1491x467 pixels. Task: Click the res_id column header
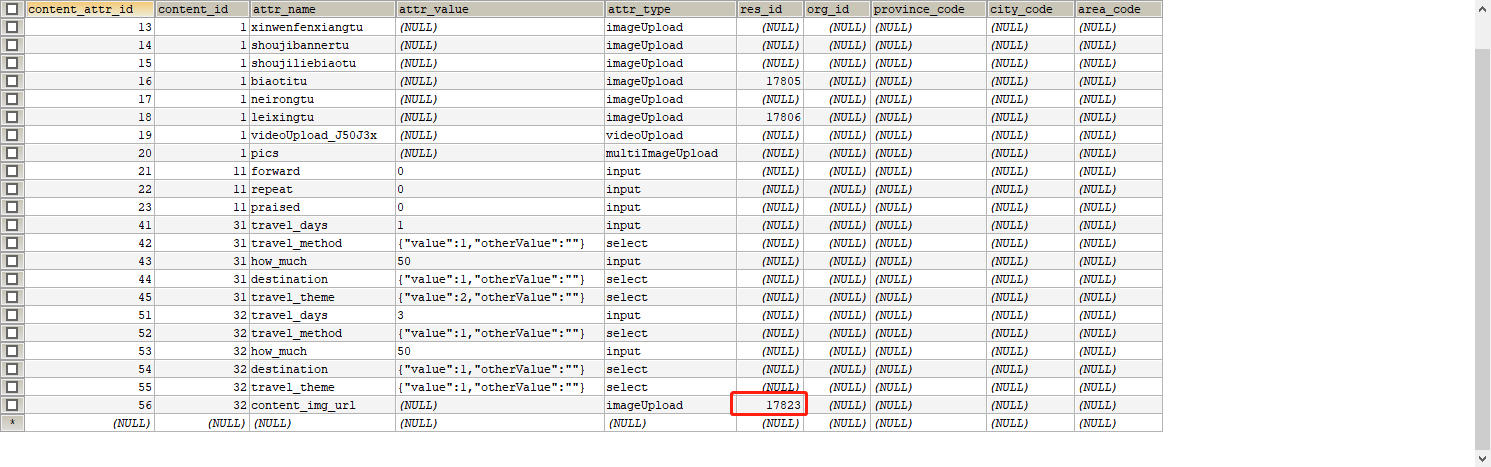click(770, 9)
